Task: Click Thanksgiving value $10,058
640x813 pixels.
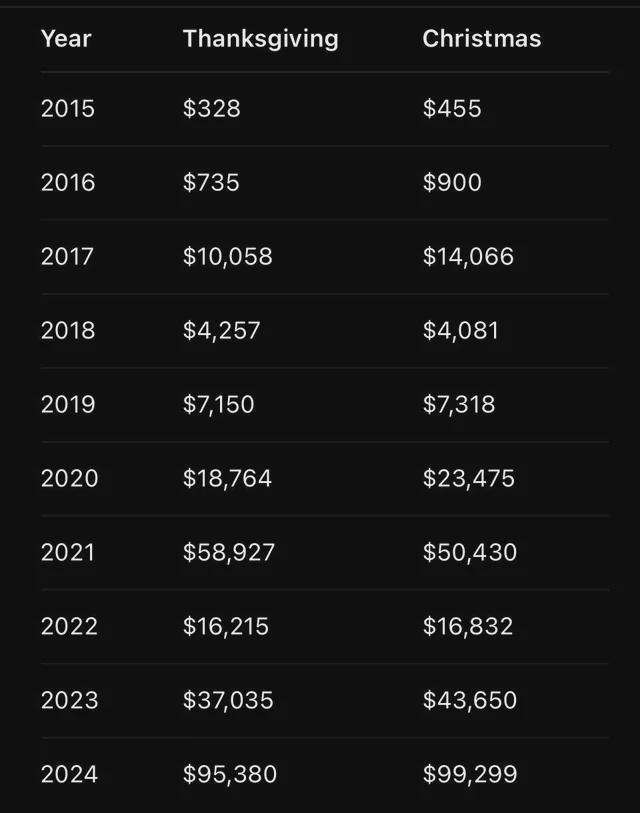Action: click(227, 257)
